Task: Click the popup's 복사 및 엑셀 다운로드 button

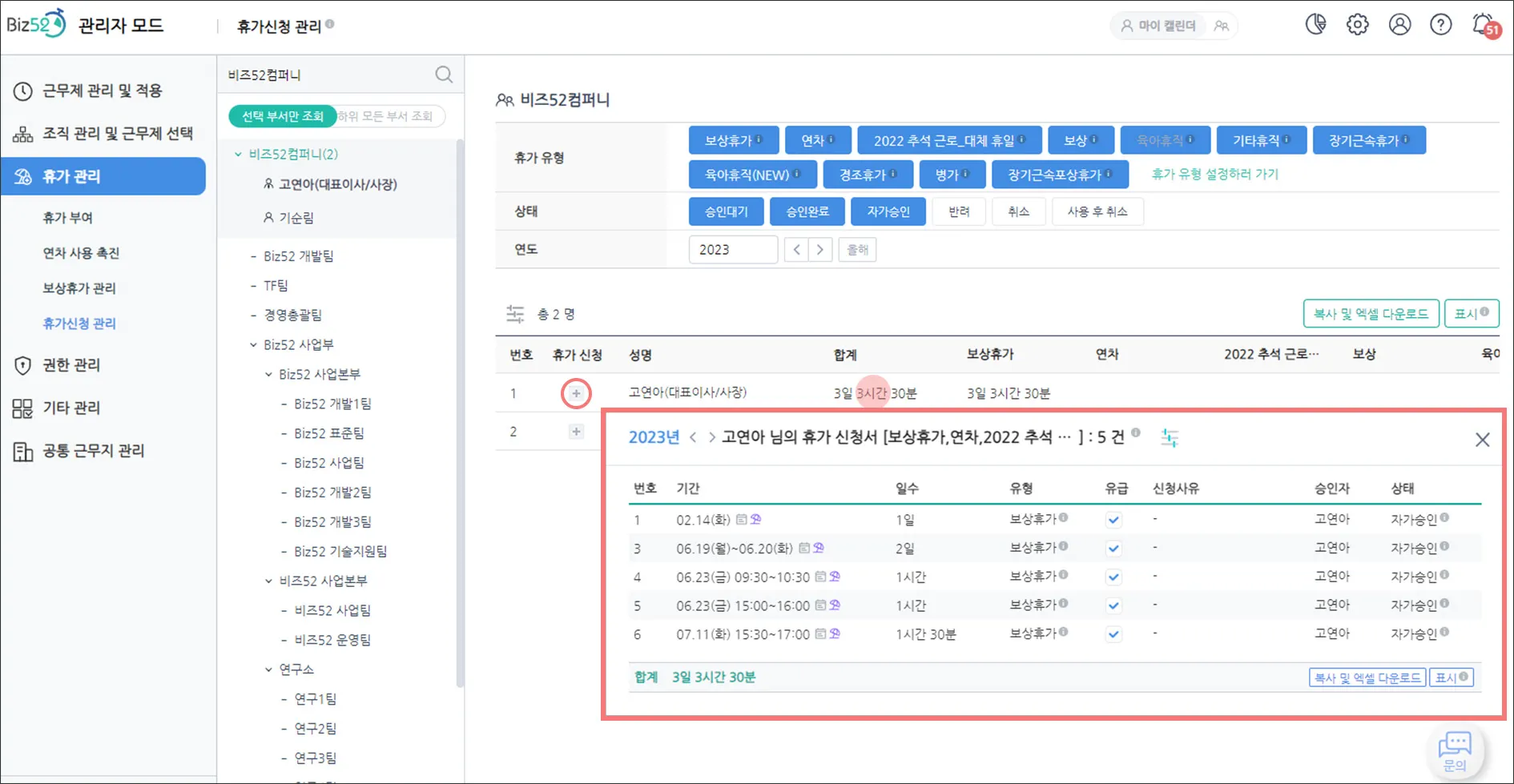Action: (1367, 677)
